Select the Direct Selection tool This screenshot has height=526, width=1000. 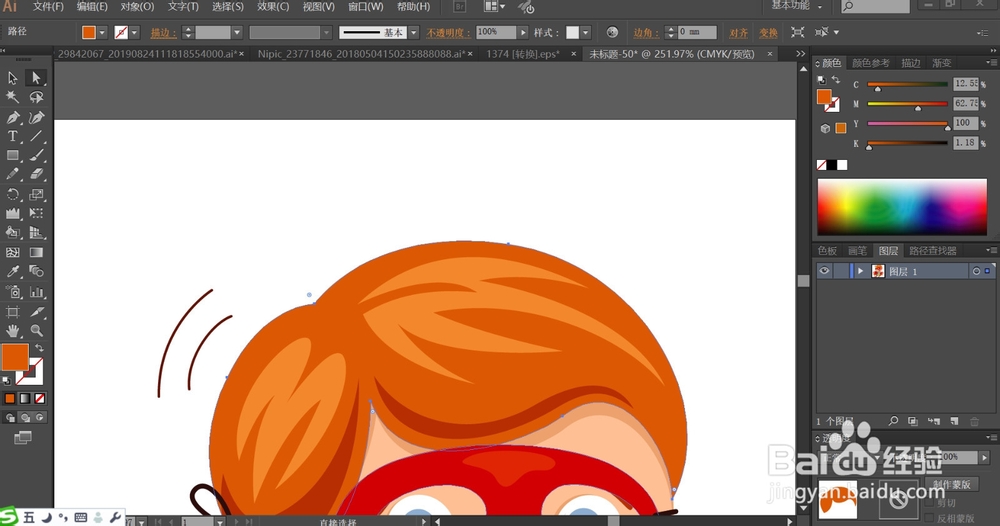(x=36, y=78)
